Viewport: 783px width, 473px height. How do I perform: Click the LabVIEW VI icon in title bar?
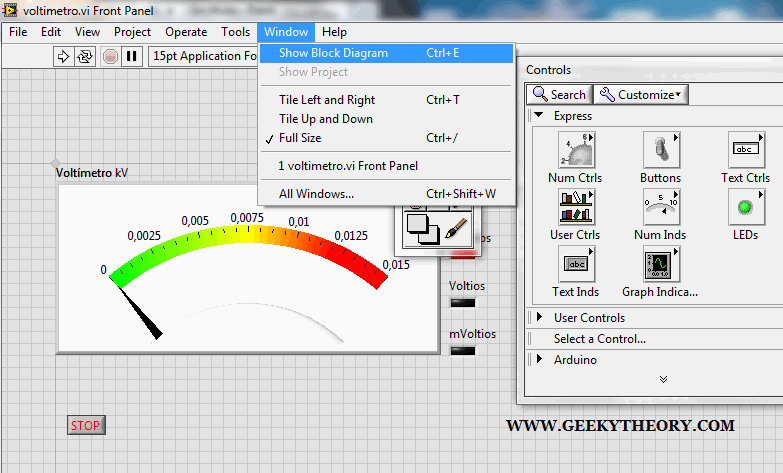pos(9,10)
